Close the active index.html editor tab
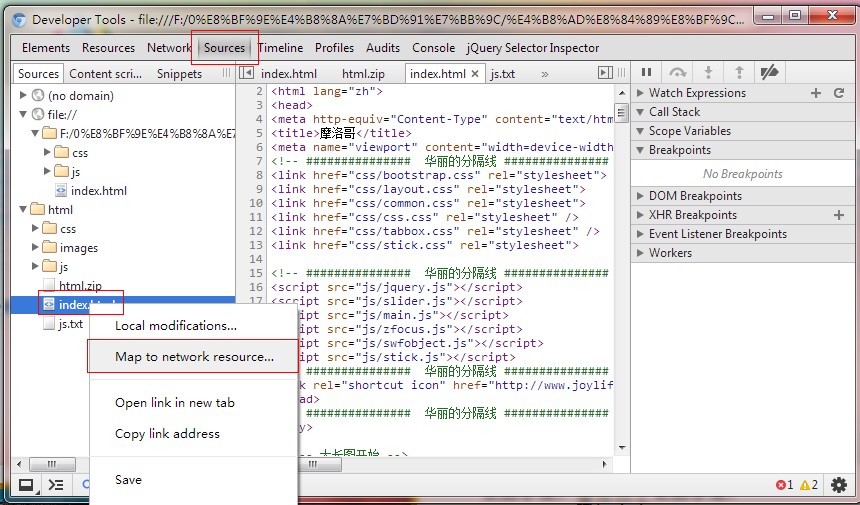Screen dimensions: 860x505 (x=475, y=73)
